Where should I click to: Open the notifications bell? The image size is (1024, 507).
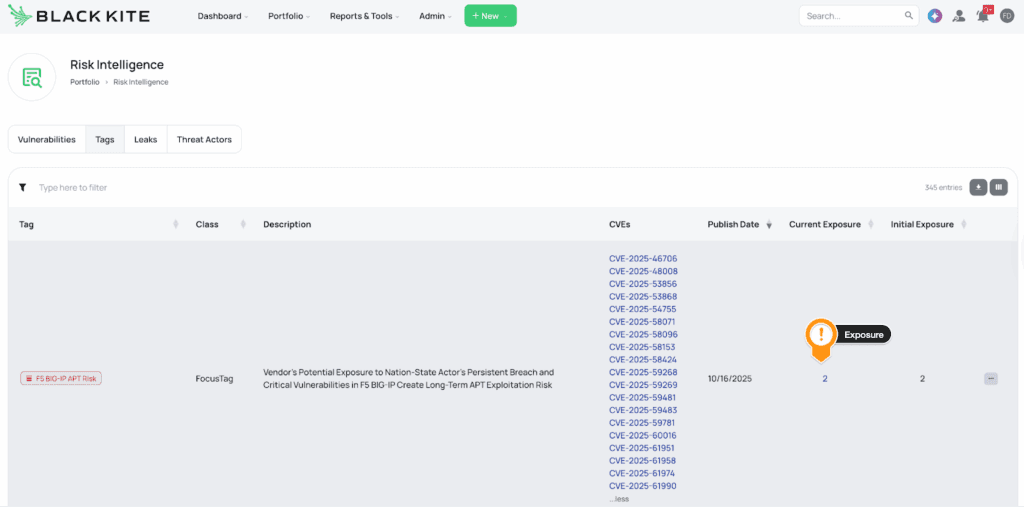(983, 16)
